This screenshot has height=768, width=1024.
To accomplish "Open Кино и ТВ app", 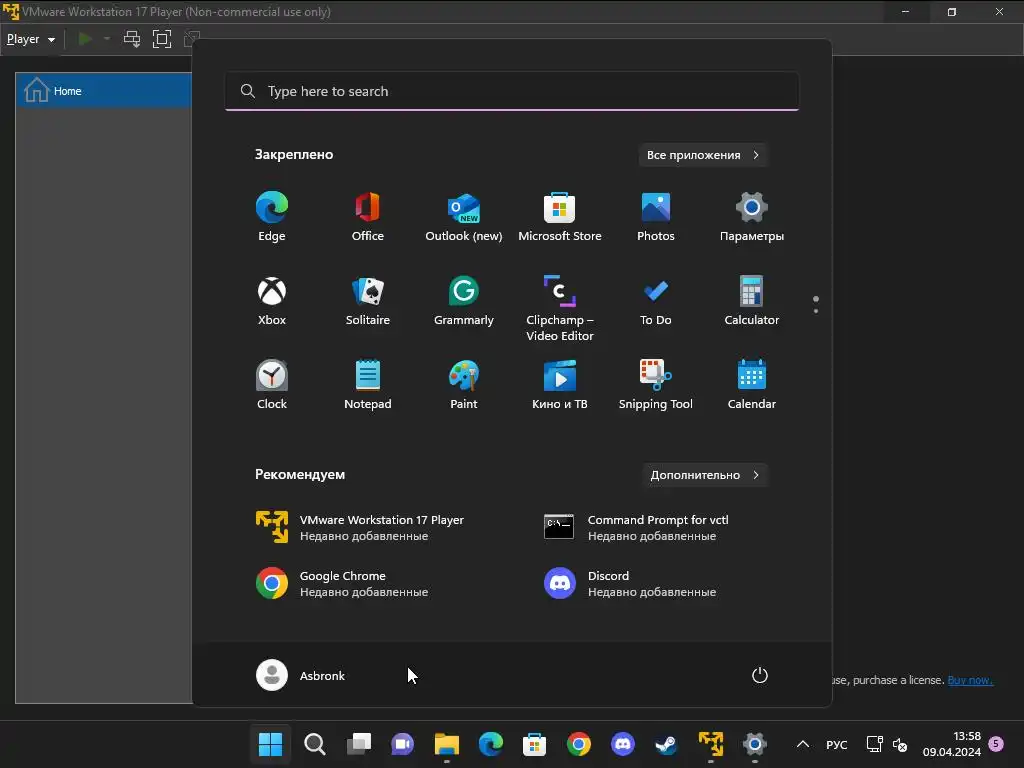I will [560, 385].
